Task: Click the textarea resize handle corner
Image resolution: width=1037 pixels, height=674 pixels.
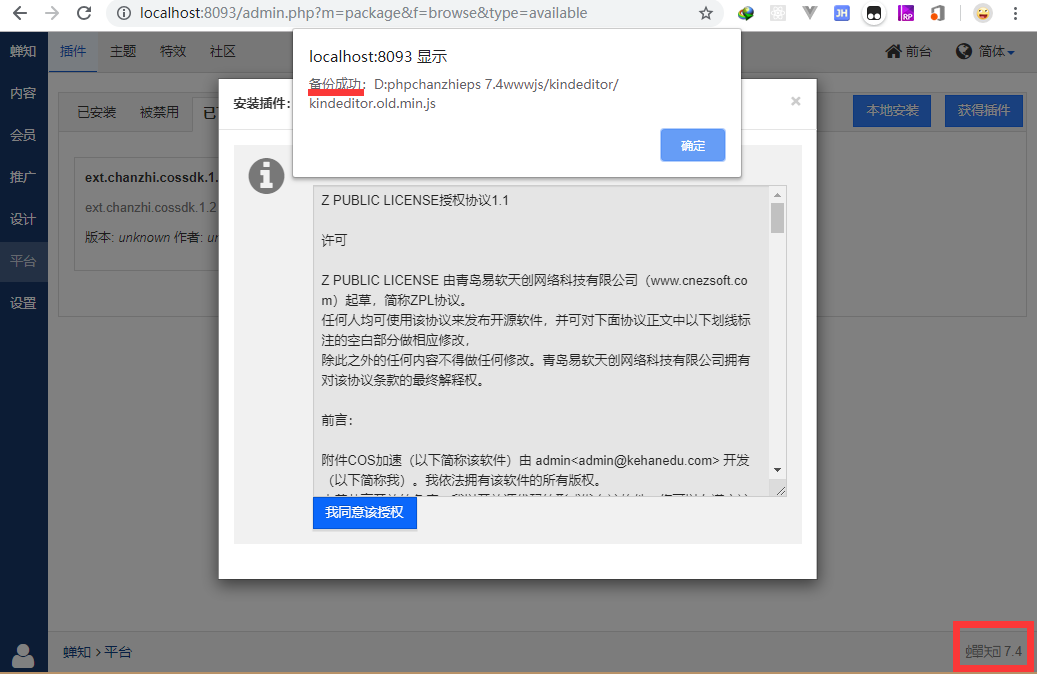Action: pos(780,491)
